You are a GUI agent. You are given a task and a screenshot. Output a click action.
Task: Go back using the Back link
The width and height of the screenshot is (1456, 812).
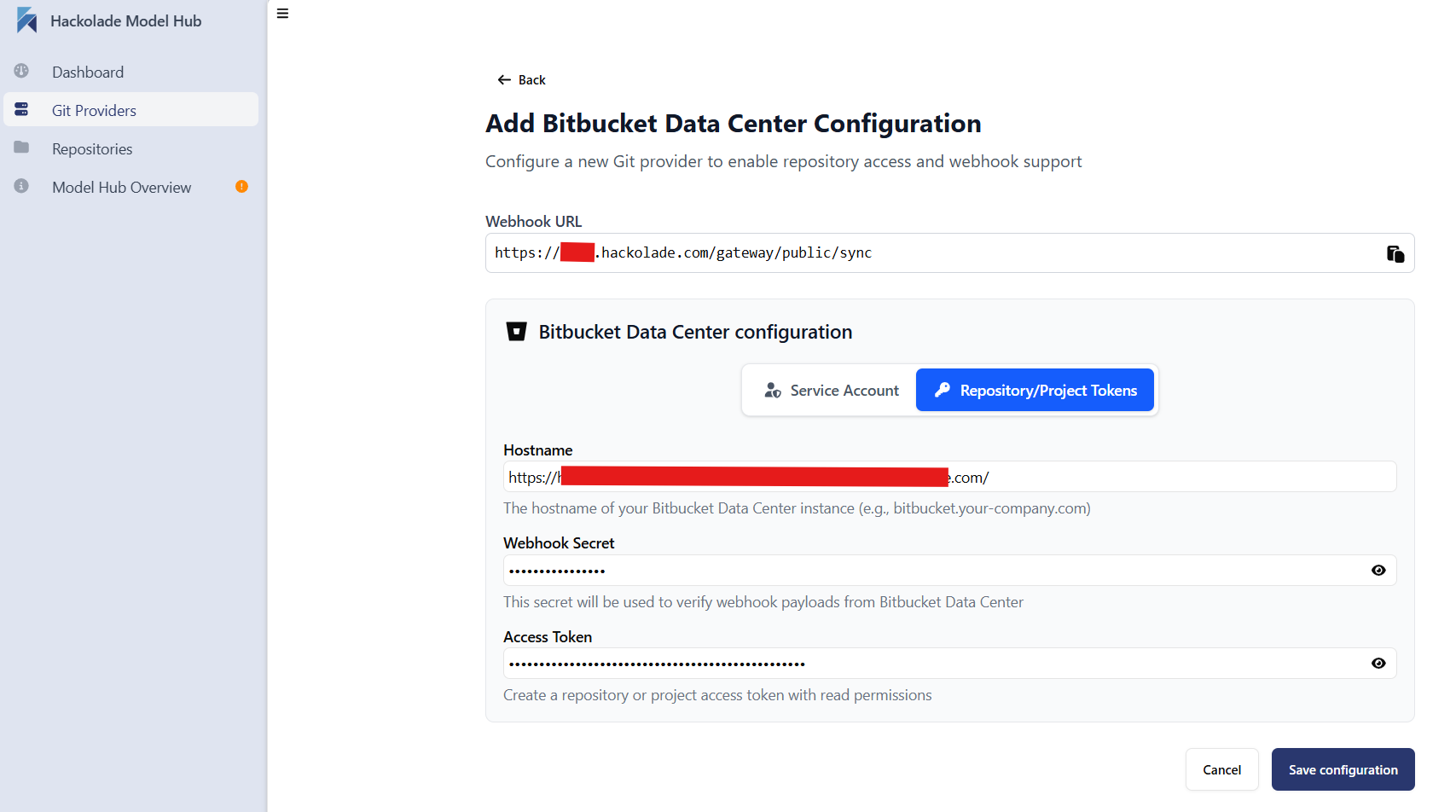coord(521,79)
